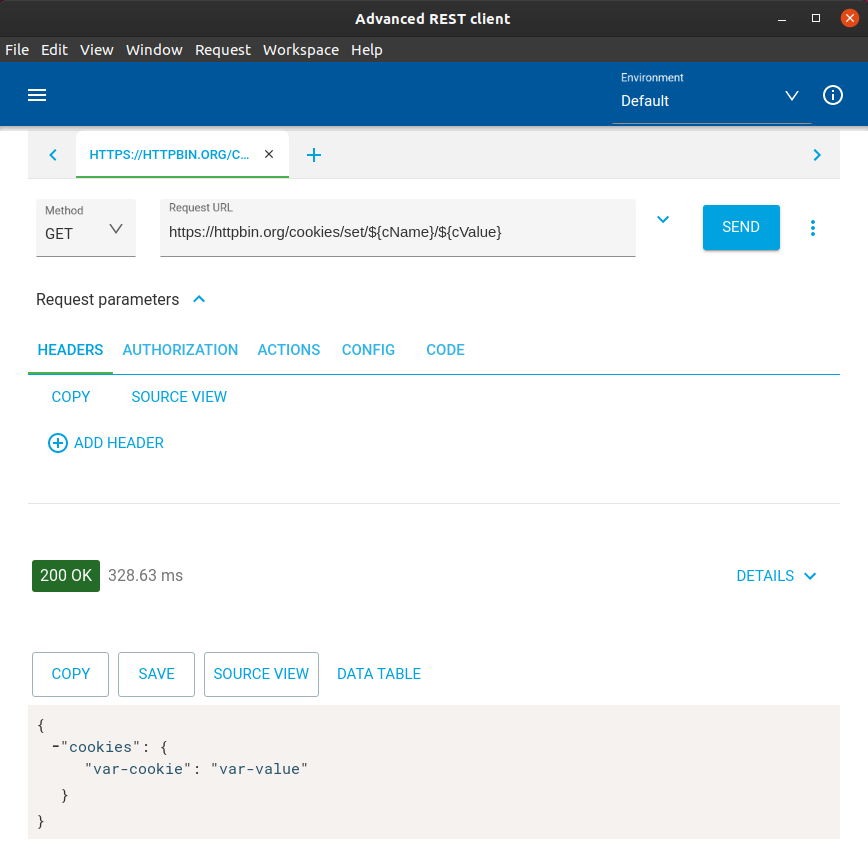
Task: Click inside the Request URL field
Action: click(397, 232)
